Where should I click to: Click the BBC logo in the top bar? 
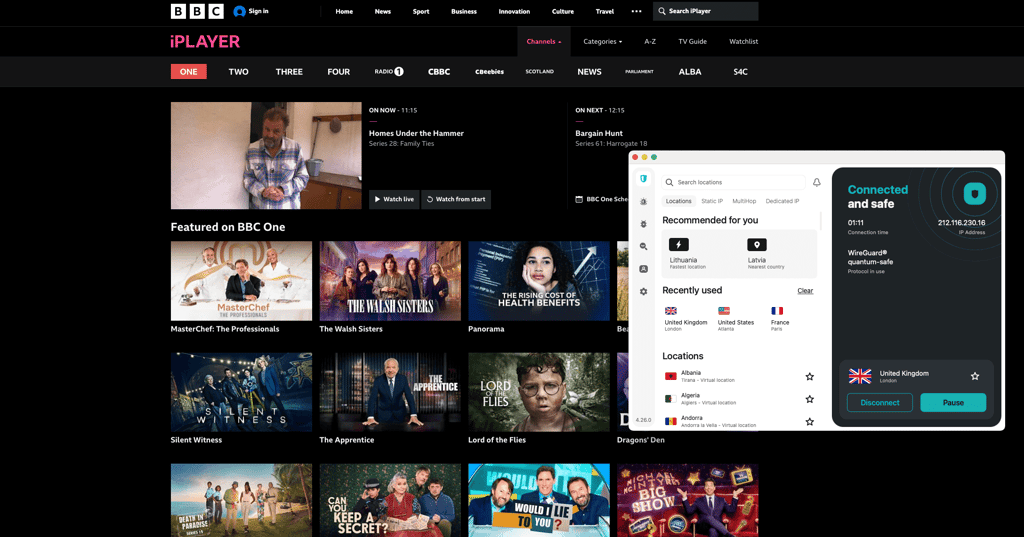(197, 11)
